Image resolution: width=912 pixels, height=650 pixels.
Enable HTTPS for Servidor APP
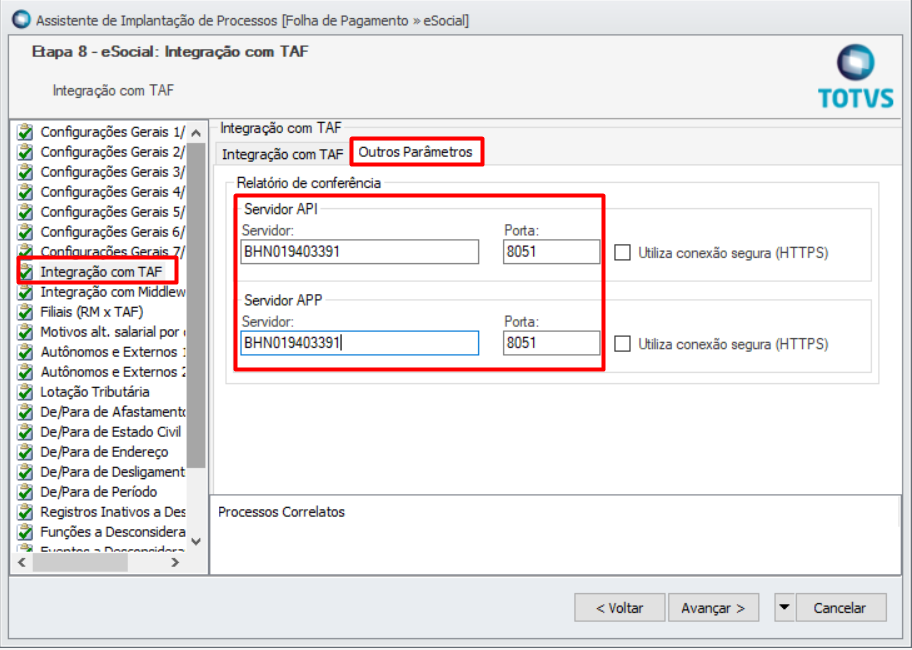pos(622,344)
